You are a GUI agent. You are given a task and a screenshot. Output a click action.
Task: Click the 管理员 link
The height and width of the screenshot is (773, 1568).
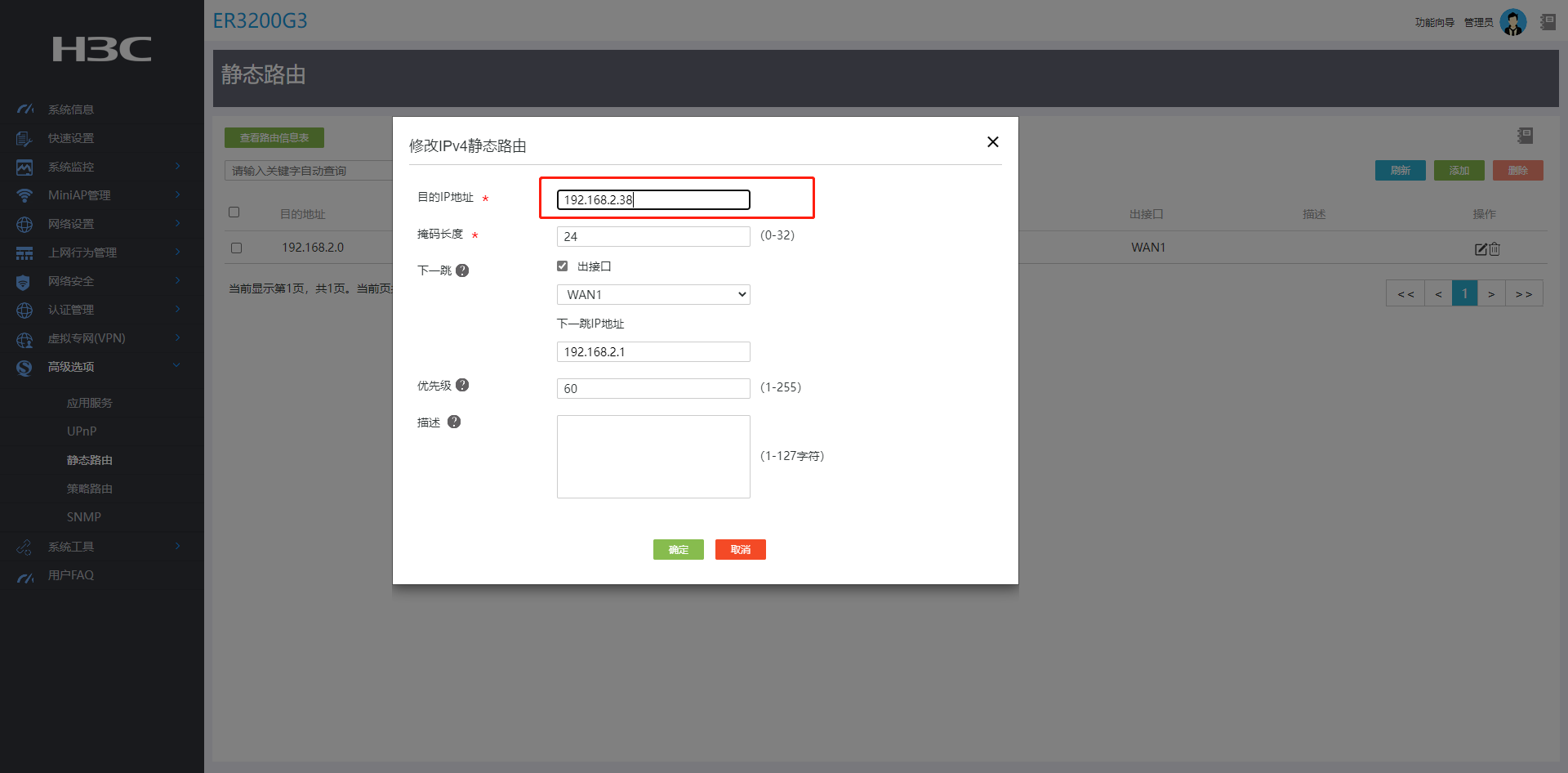1479,23
